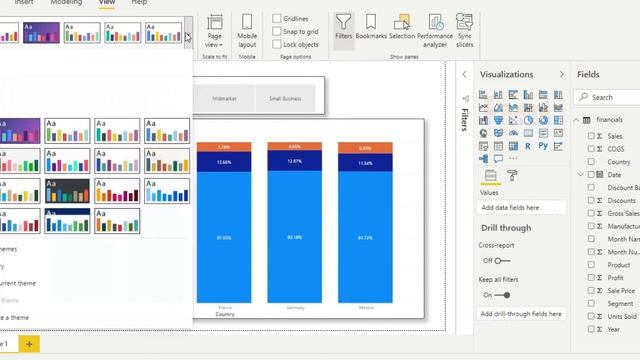Open the Sync slicers pane
Viewport: 640px width, 360px height.
(x=464, y=31)
